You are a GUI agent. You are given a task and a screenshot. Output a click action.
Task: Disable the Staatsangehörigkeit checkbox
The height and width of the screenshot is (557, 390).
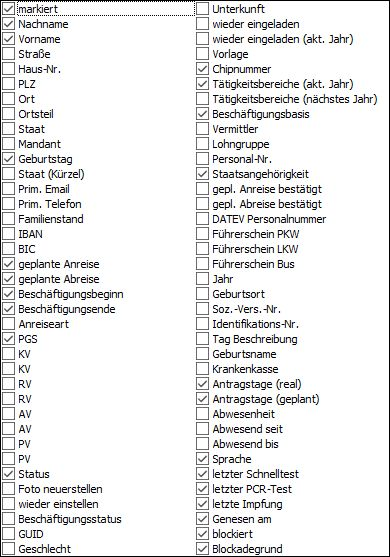202,174
